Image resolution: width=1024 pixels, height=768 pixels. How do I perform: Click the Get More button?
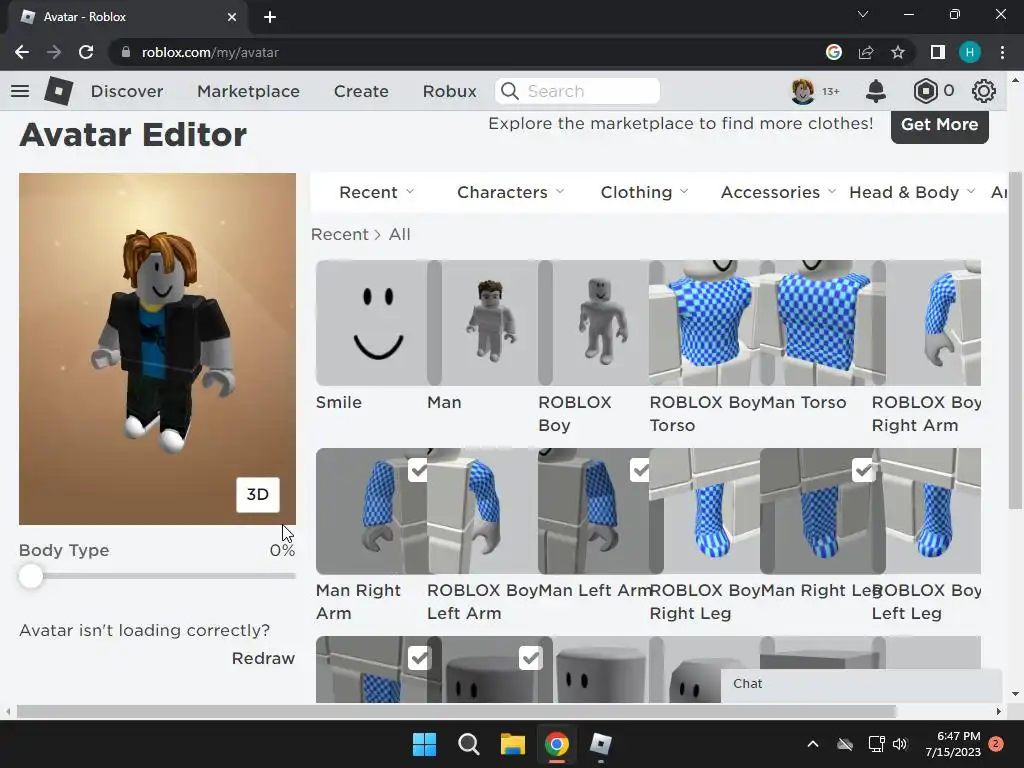click(x=939, y=125)
